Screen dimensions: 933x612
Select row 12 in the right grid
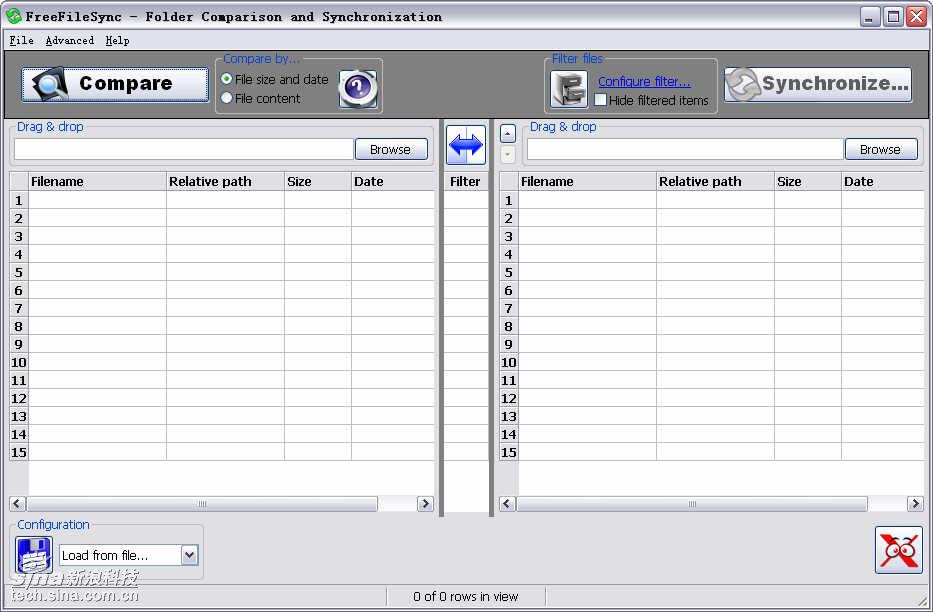pos(509,398)
